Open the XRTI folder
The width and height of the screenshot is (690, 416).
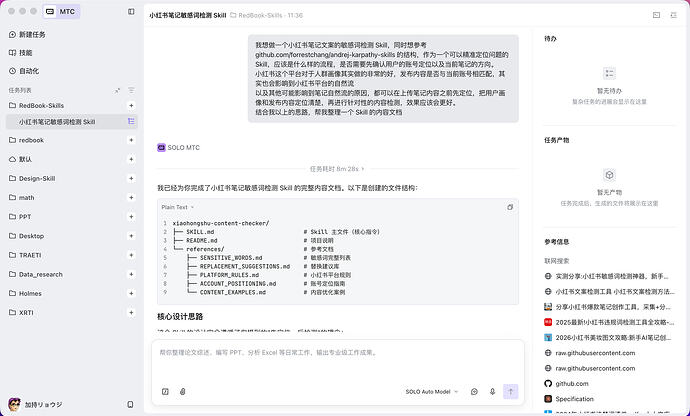21,313
